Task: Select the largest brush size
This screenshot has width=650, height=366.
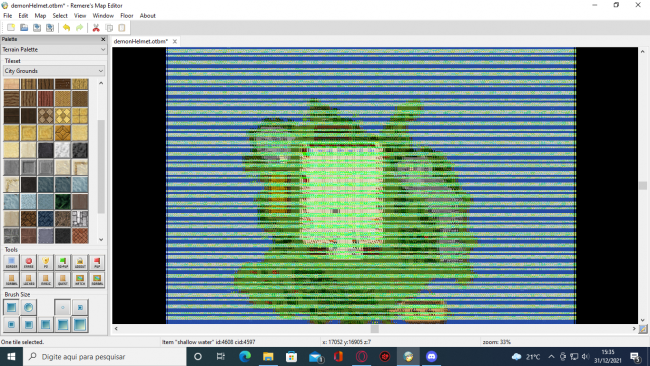Action: tap(80, 324)
